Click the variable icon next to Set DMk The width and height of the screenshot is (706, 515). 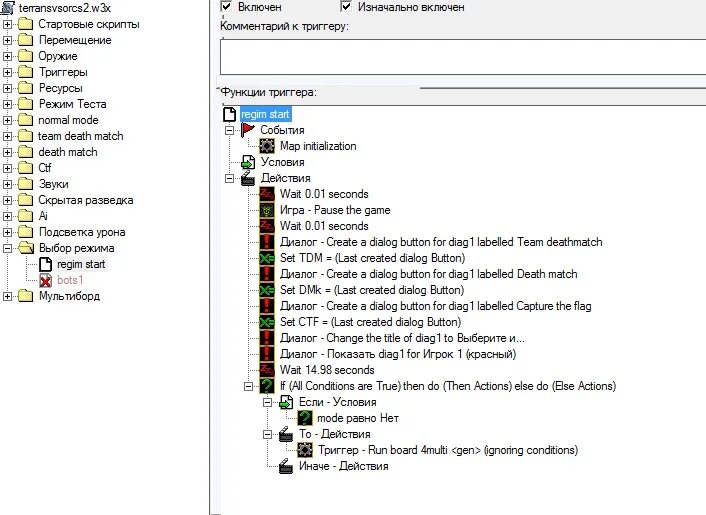click(x=267, y=290)
